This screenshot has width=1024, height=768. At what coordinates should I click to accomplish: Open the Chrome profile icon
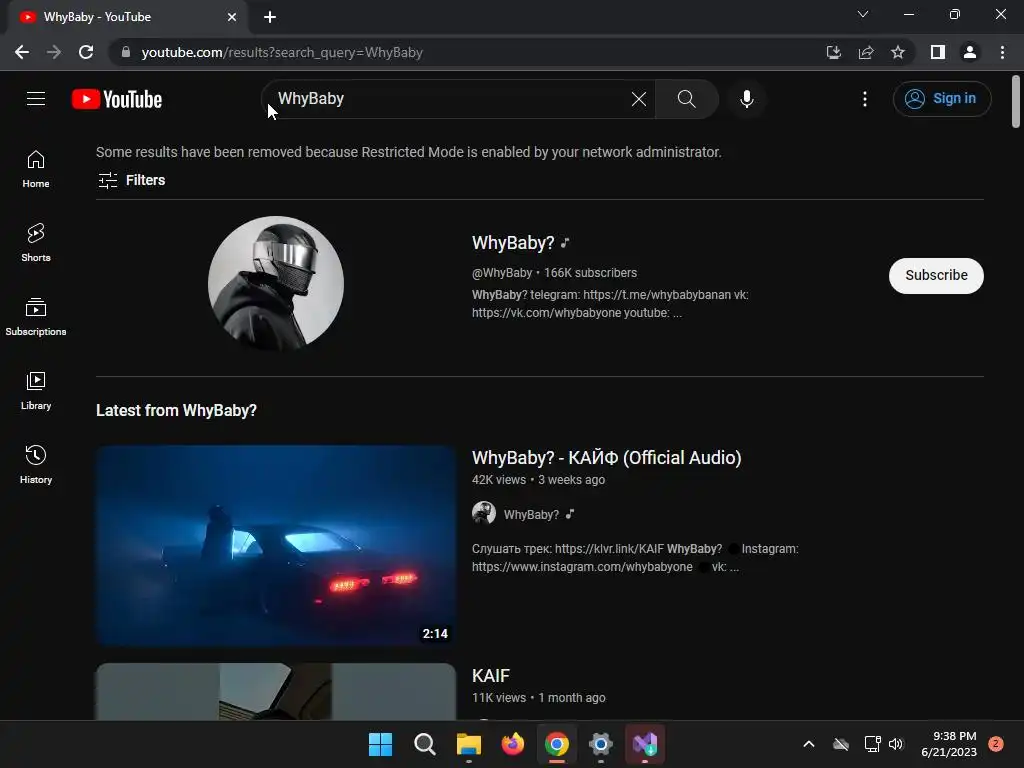click(x=970, y=52)
